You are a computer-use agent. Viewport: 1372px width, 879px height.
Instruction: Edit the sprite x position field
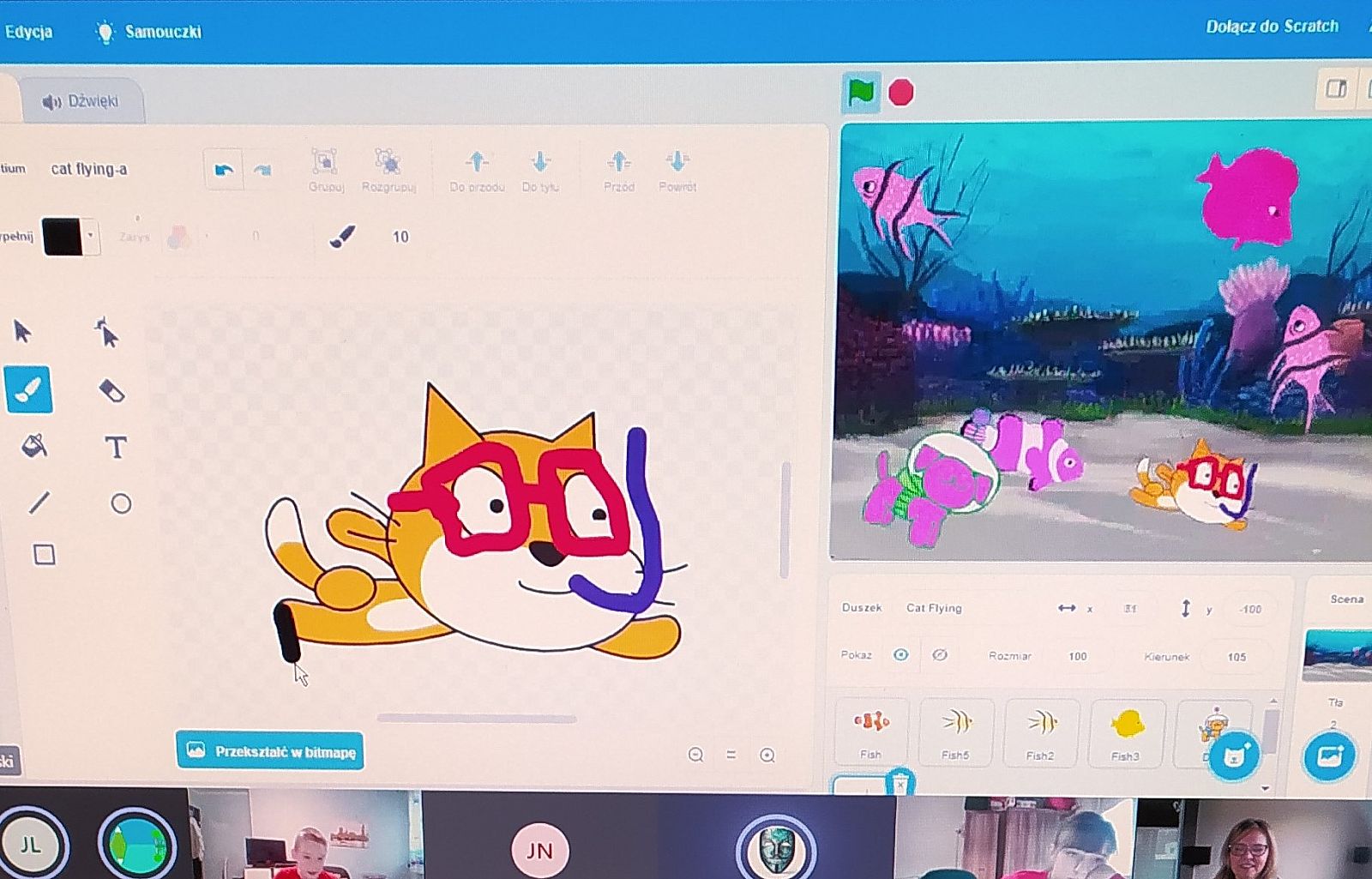(x=1130, y=609)
